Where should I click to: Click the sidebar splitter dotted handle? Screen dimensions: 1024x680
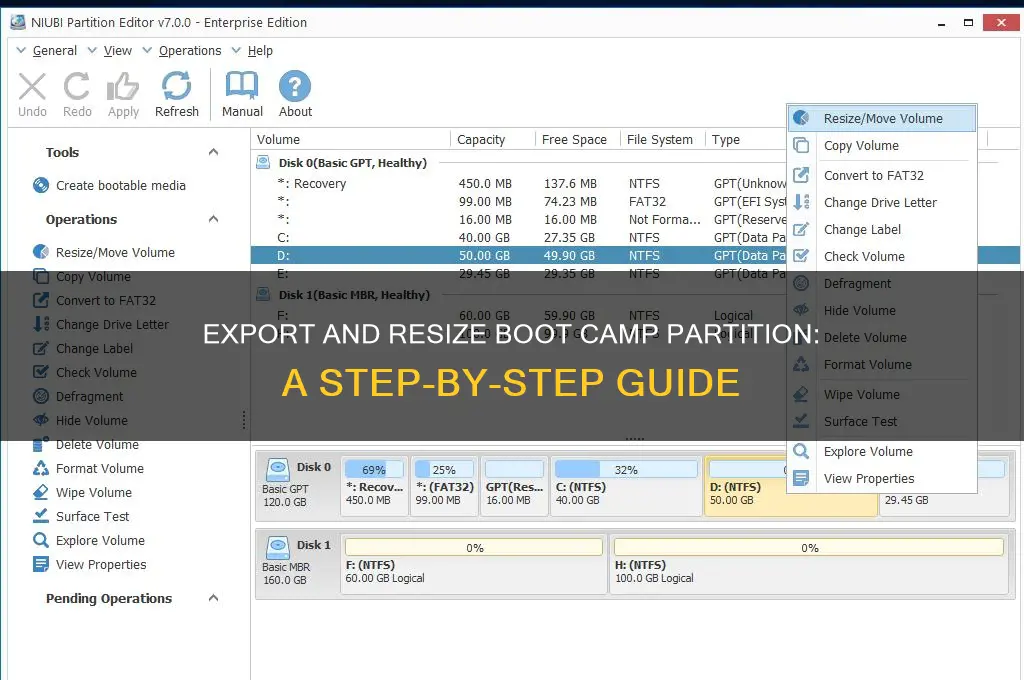click(244, 420)
